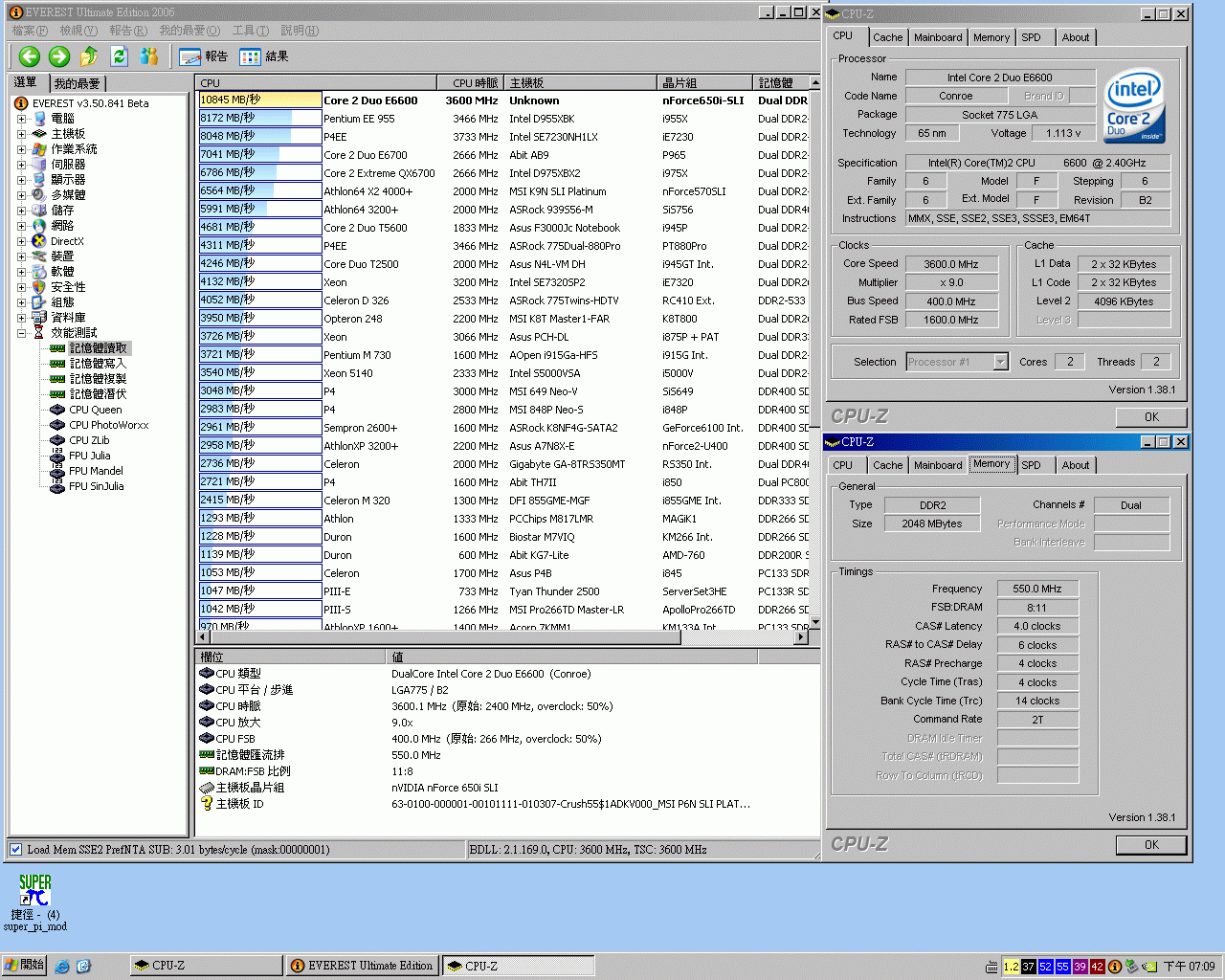1225x980 pixels.
Task: Click the results list scroll-down arrow
Action: [x=815, y=623]
